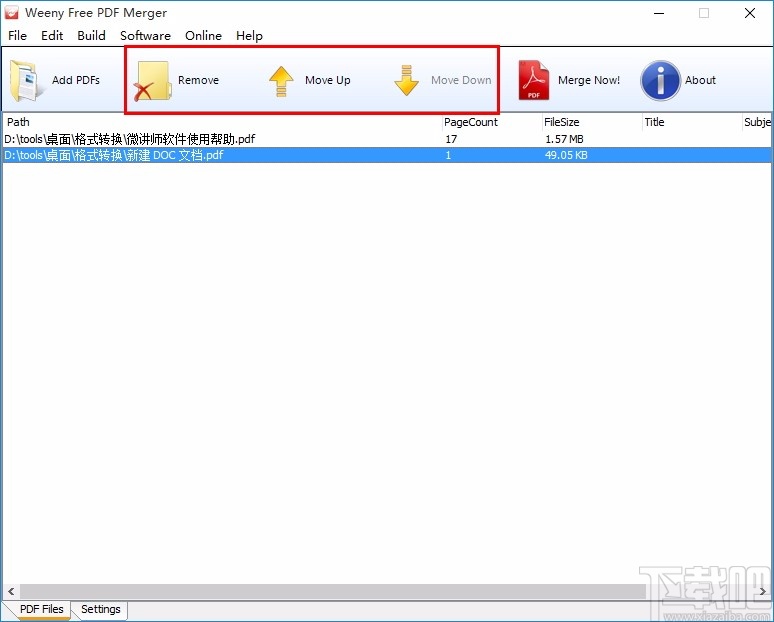Viewport: 774px width, 622px height.
Task: Close the Weeny Free PDF Merger window
Action: click(x=750, y=13)
